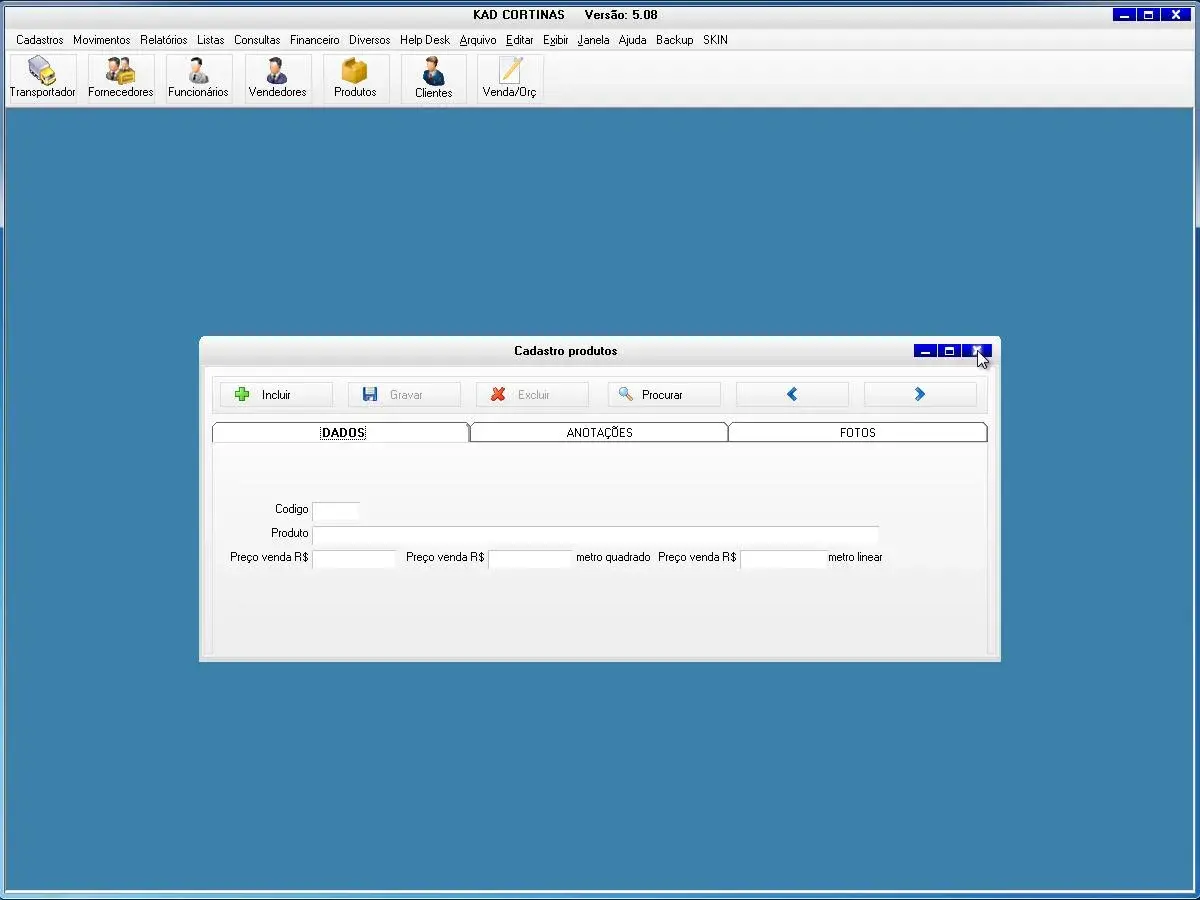Image resolution: width=1200 pixels, height=900 pixels.
Task: Open the Financeiro menu
Action: 315,40
